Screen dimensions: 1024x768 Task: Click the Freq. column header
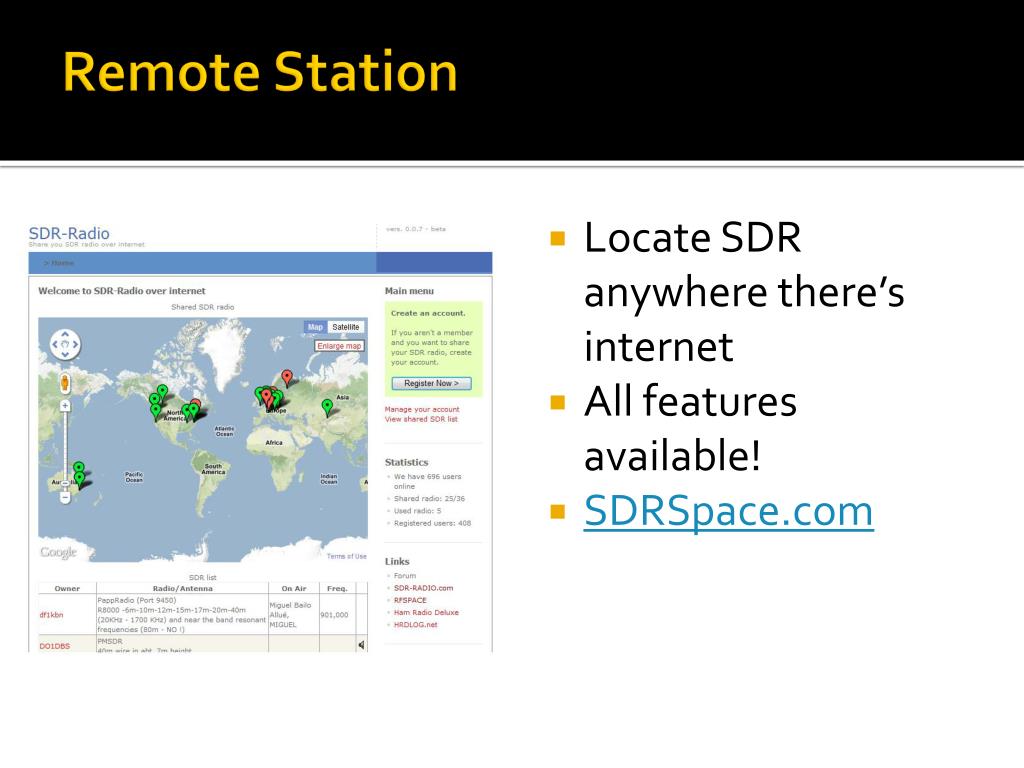(337, 588)
